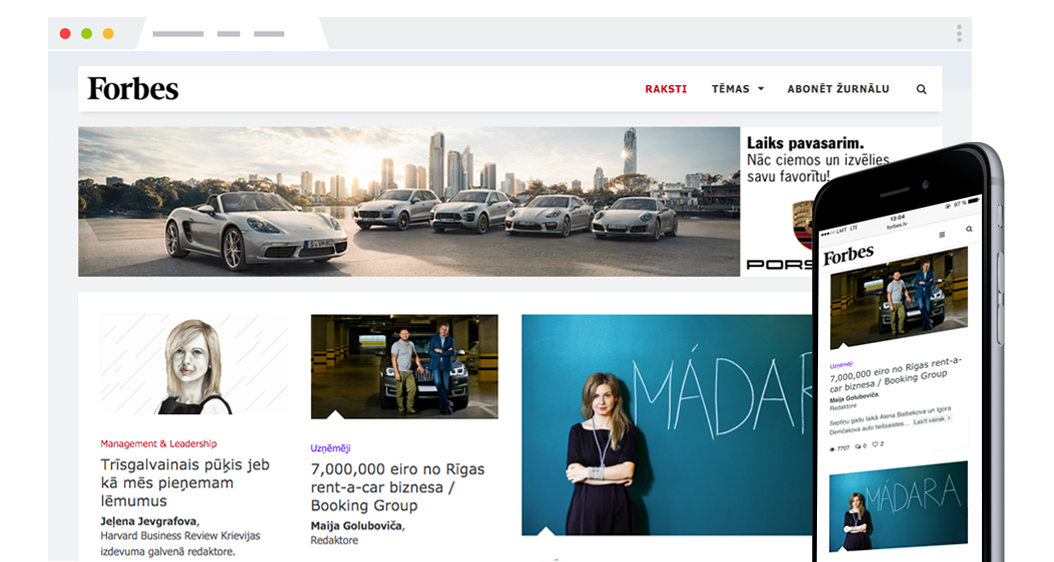Tap Uzņēmēji category link on phone
The image size is (1054, 562).
pos(841,364)
